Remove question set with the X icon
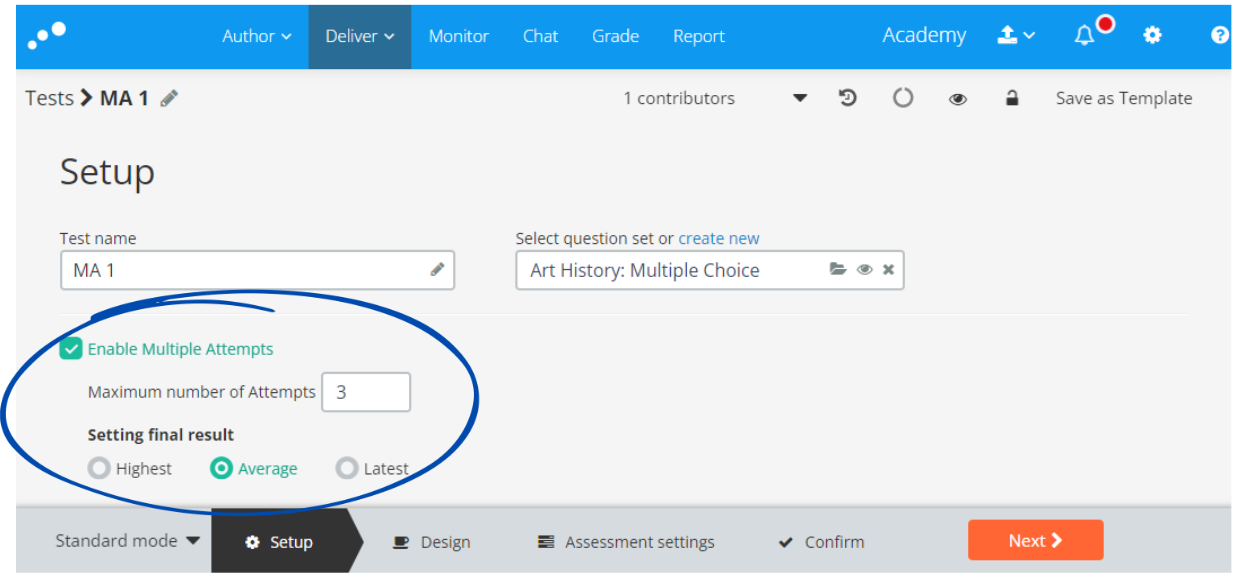Viewport: 1238px width, 579px height. click(888, 270)
